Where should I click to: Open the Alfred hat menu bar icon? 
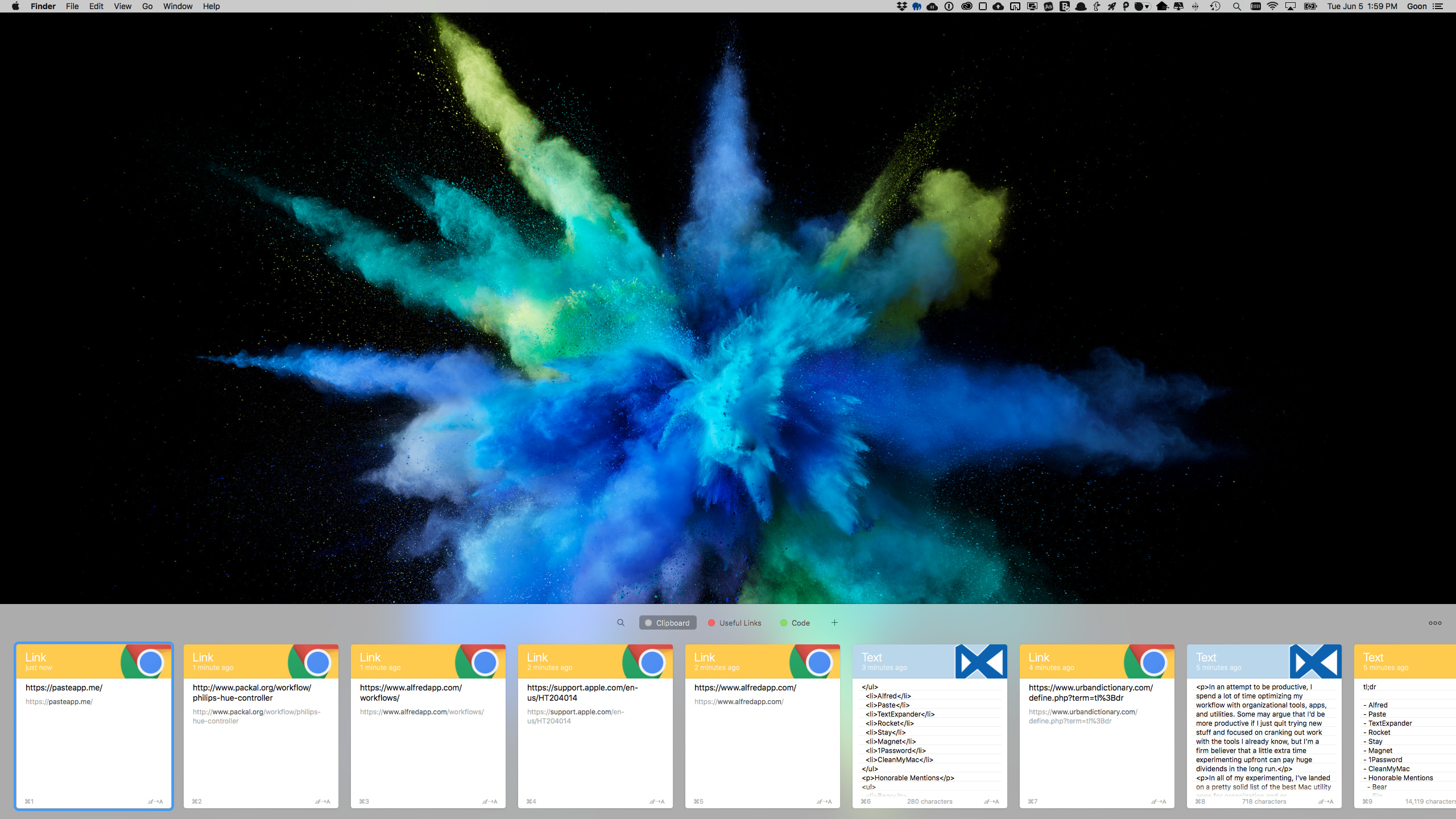[1081, 6]
